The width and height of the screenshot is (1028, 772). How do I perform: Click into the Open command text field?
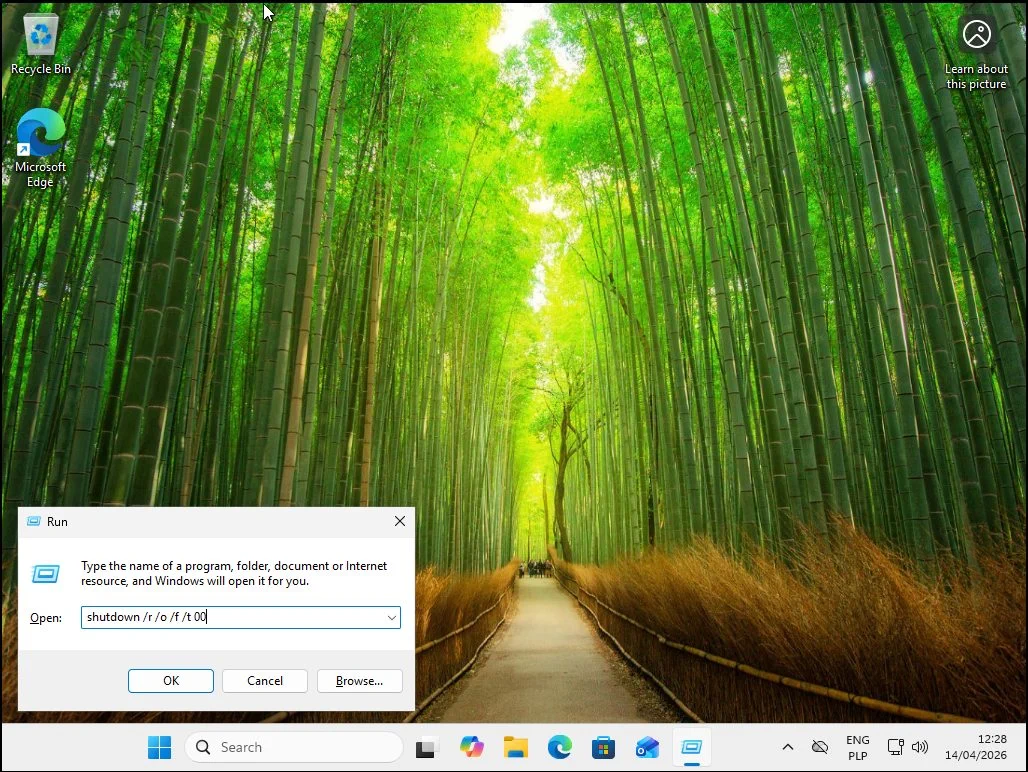230,618
